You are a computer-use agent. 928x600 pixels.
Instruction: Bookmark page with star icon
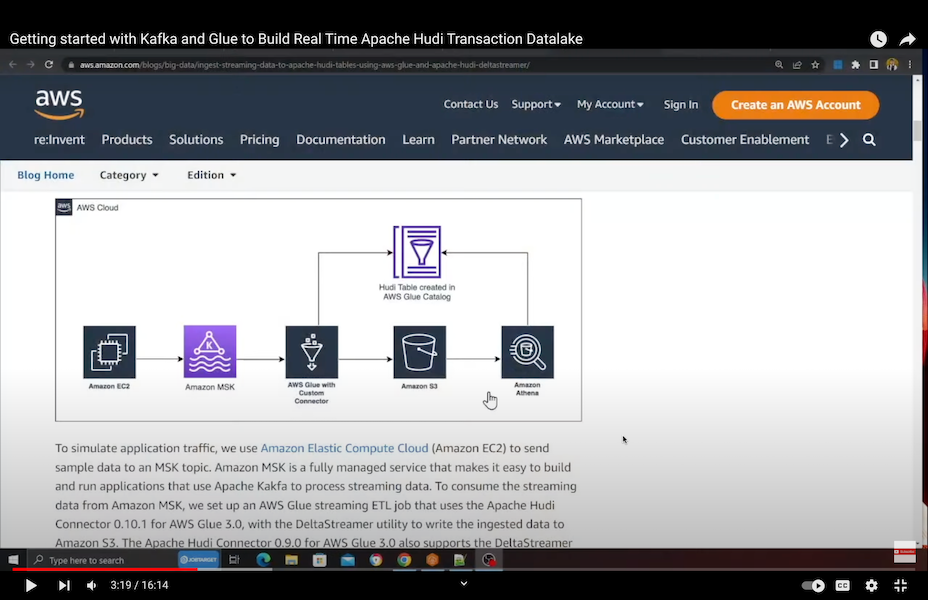[815, 65]
